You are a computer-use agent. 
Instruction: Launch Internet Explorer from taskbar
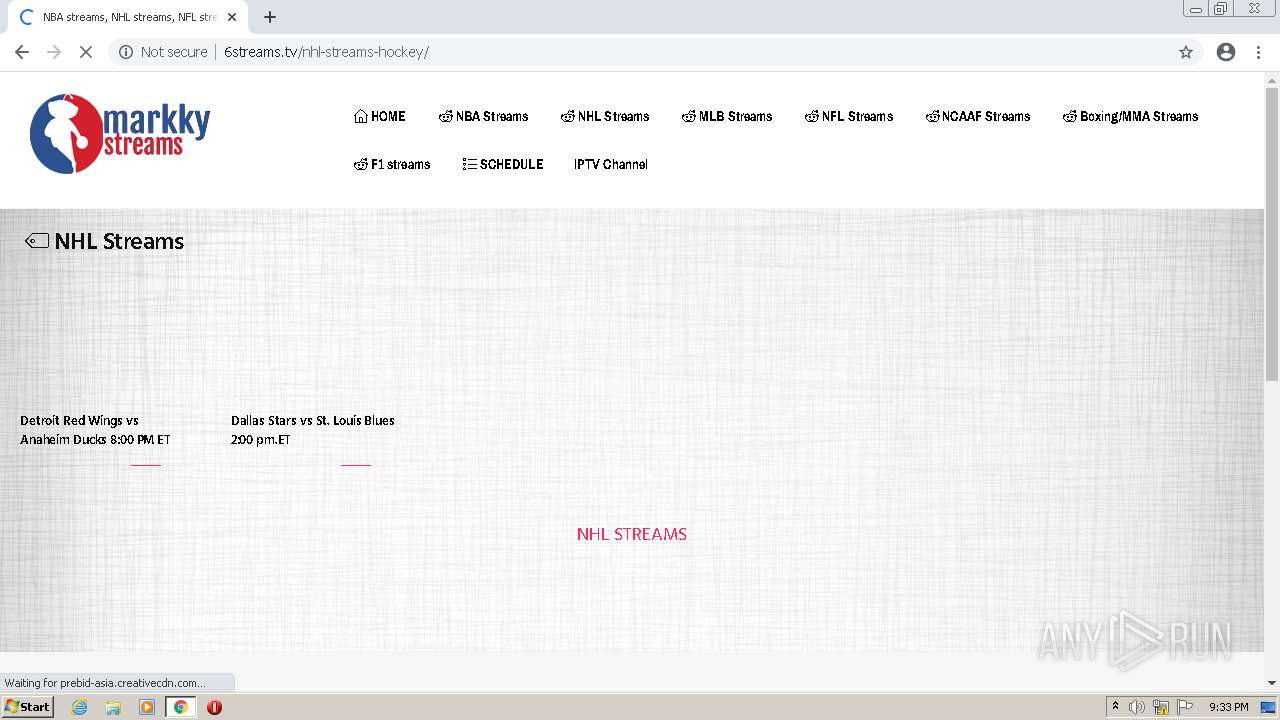(80, 707)
